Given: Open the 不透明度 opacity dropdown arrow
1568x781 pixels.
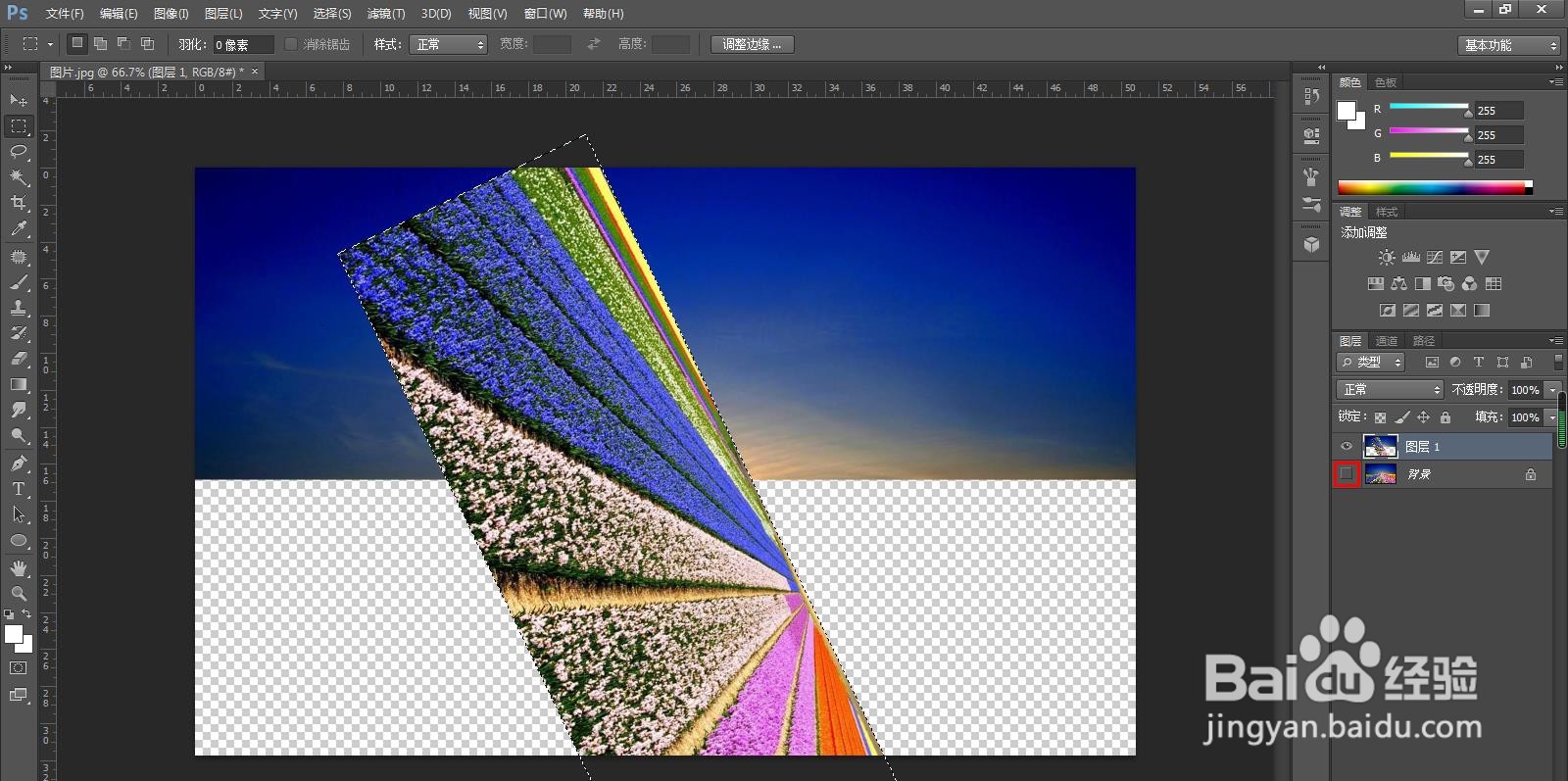Looking at the screenshot, I should tap(1552, 390).
